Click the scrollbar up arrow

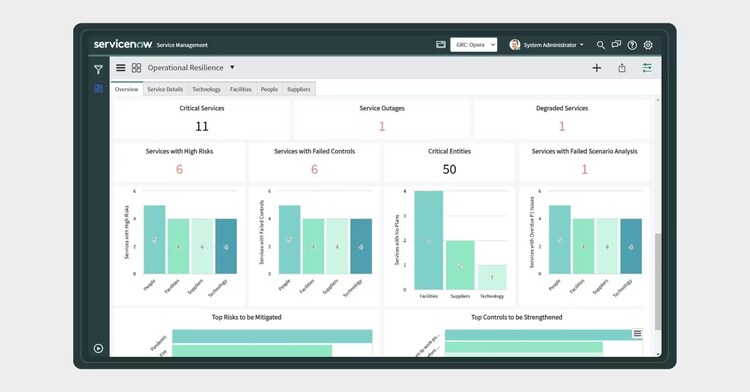coord(658,99)
